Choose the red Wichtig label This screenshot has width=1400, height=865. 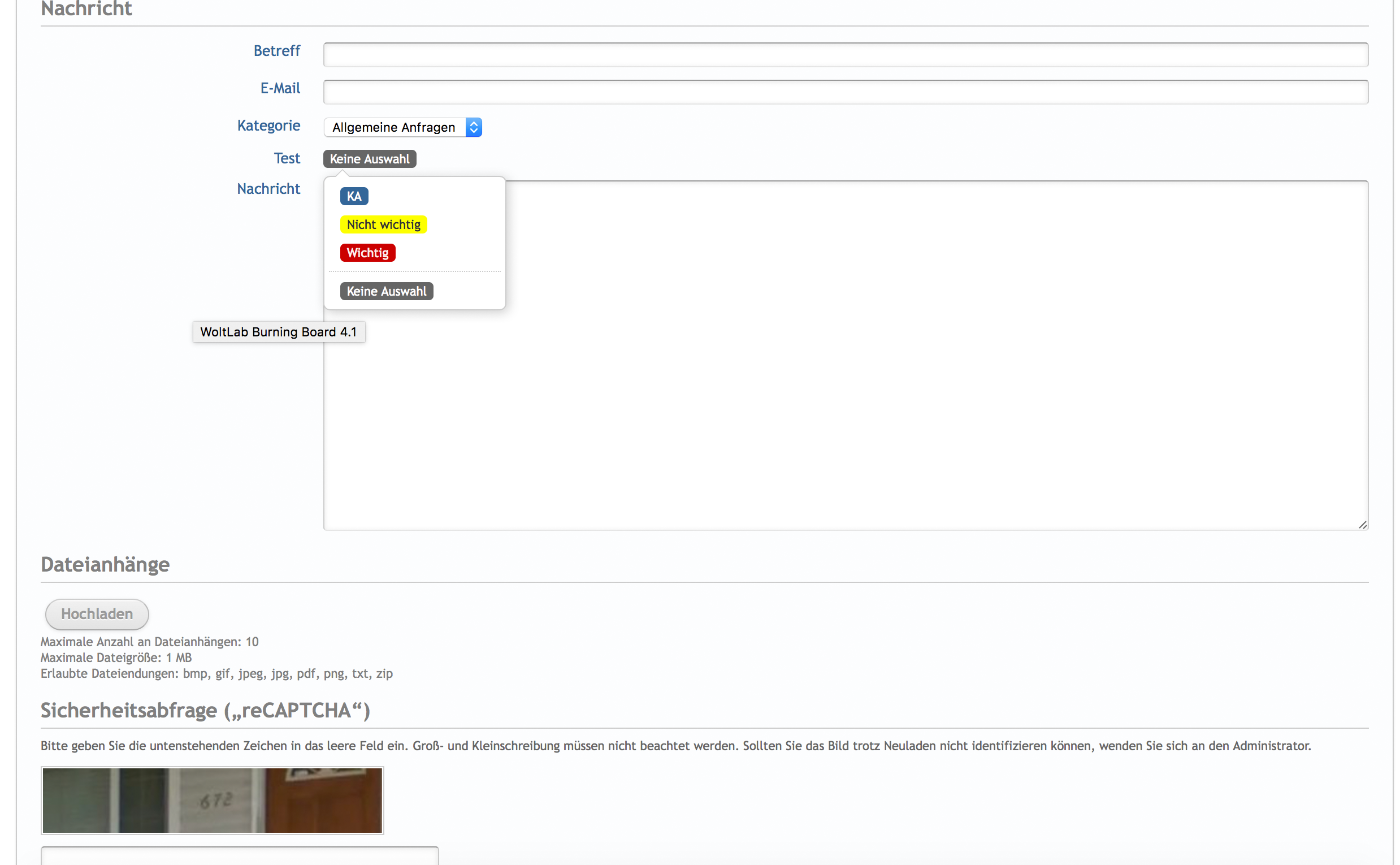point(367,253)
